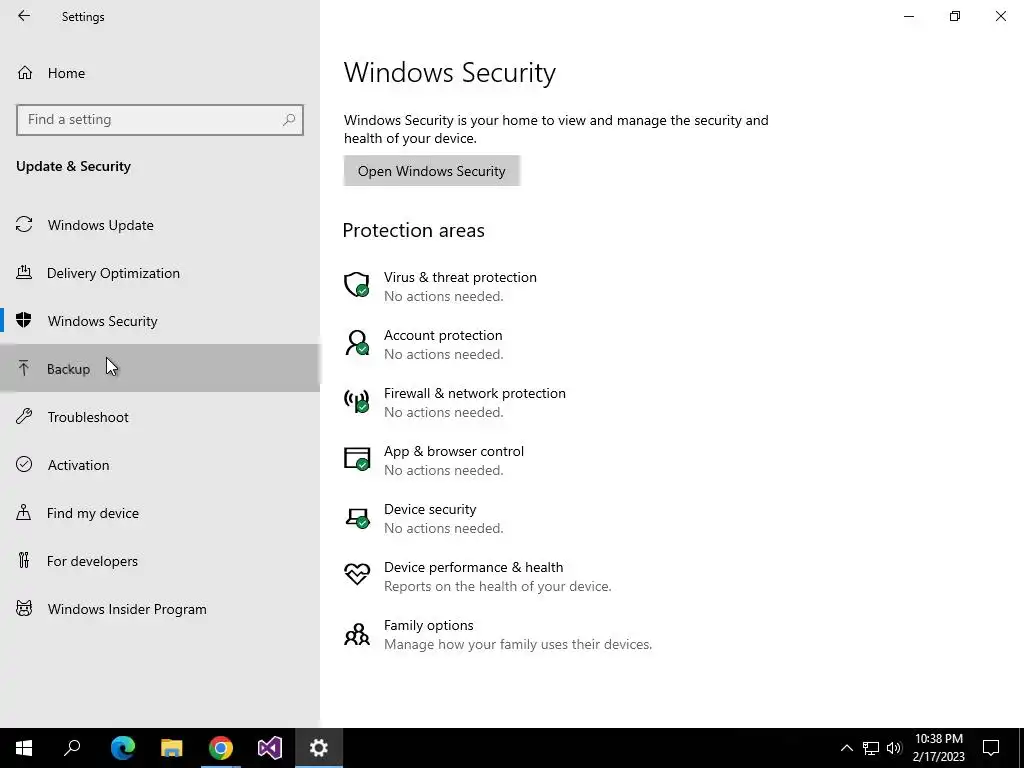Select Windows Security sidebar entry
The height and width of the screenshot is (768, 1024).
[160, 321]
